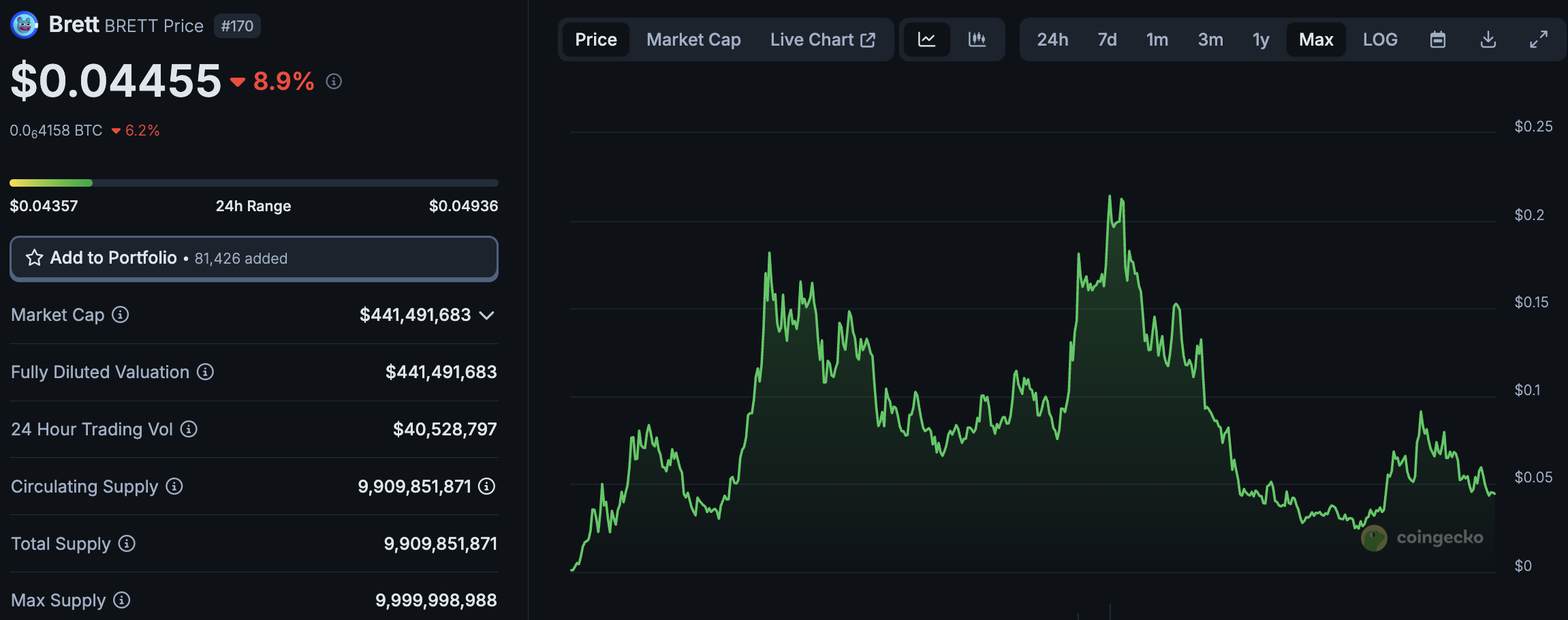This screenshot has width=1568, height=620.
Task: Set chart range to Max
Action: [x=1316, y=40]
